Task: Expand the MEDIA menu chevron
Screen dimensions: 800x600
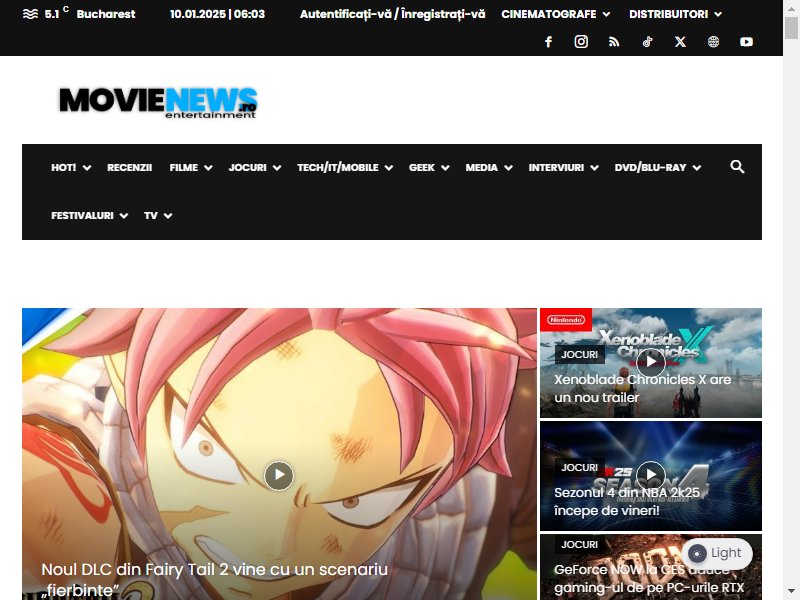Action: coord(508,168)
